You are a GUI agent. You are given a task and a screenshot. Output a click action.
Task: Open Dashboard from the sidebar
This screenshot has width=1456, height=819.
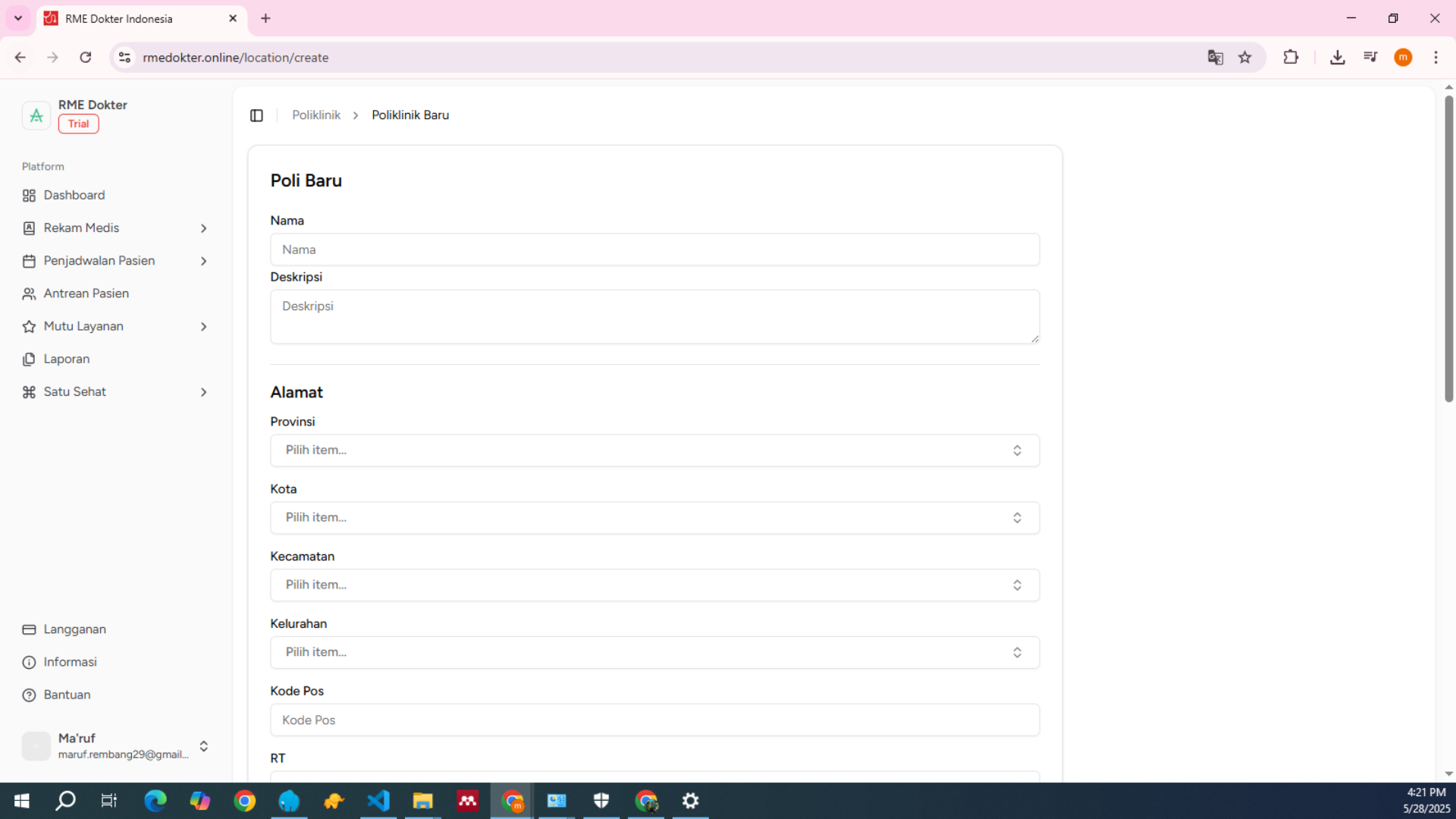tap(74, 196)
